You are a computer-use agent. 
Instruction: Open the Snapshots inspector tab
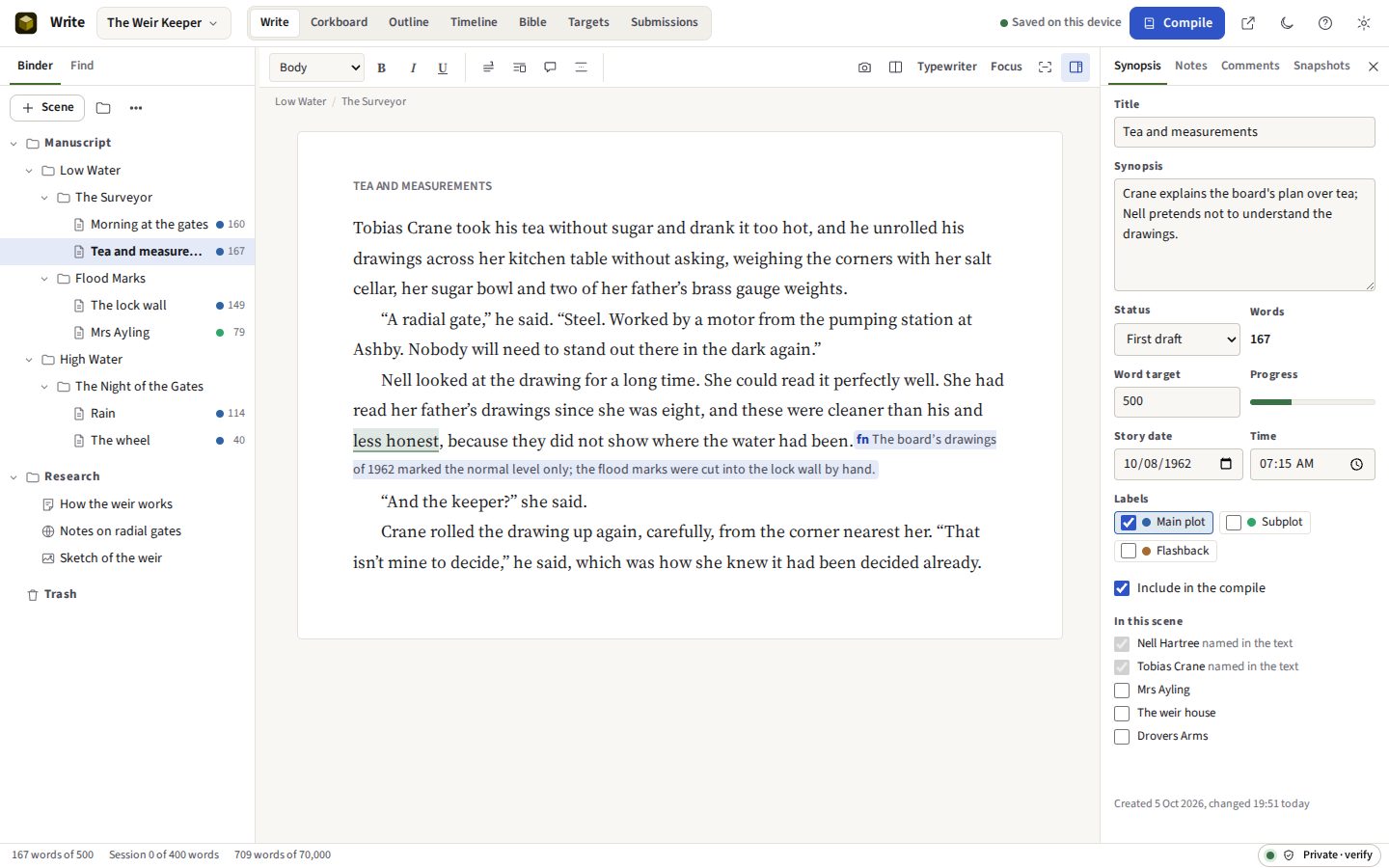[x=1321, y=66]
